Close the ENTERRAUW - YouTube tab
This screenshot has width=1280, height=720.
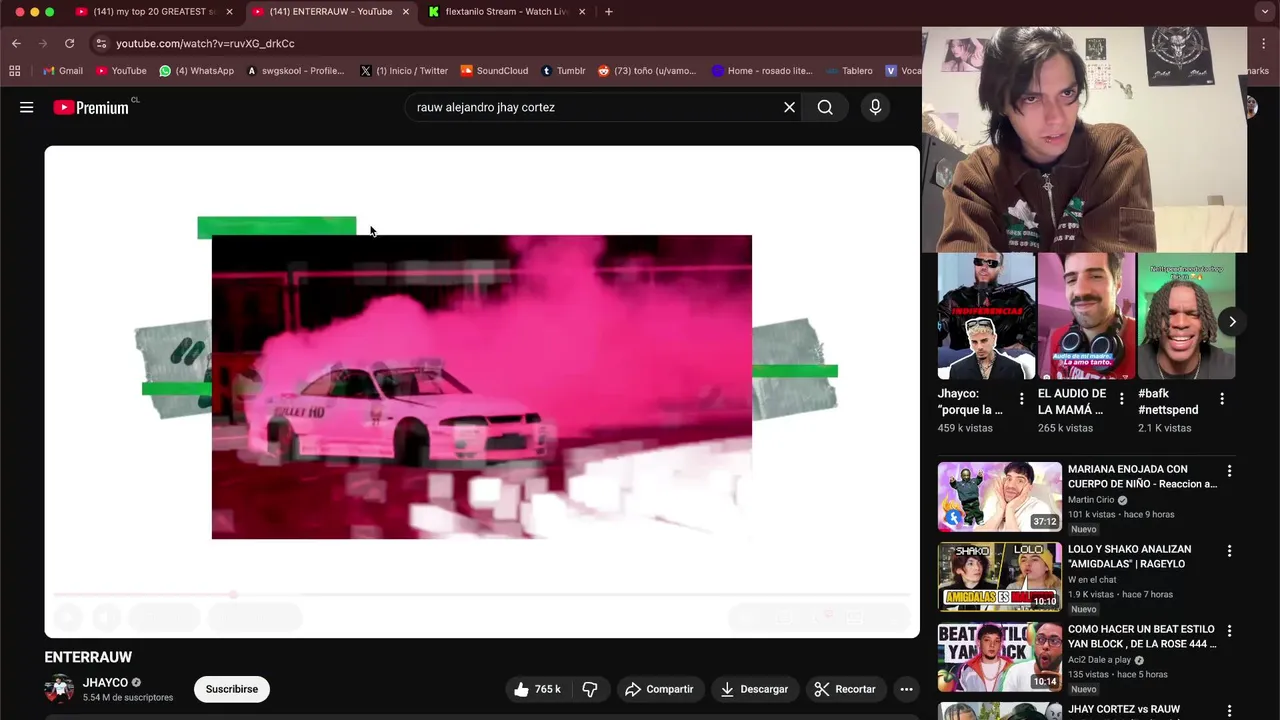pyautogui.click(x=405, y=12)
